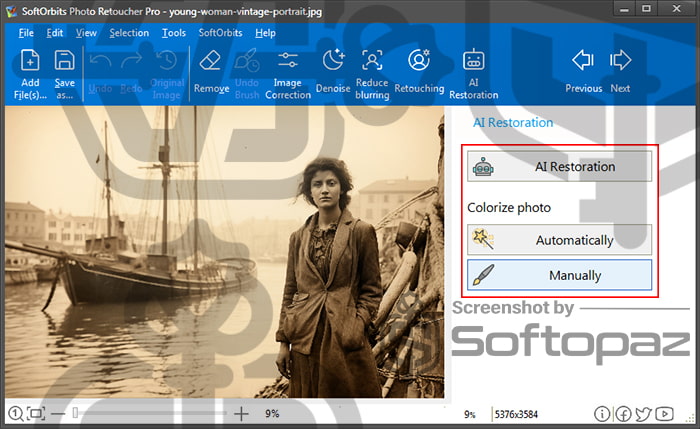Open the Twitter icon in status bar
This screenshot has height=429, width=700.
(x=643, y=414)
